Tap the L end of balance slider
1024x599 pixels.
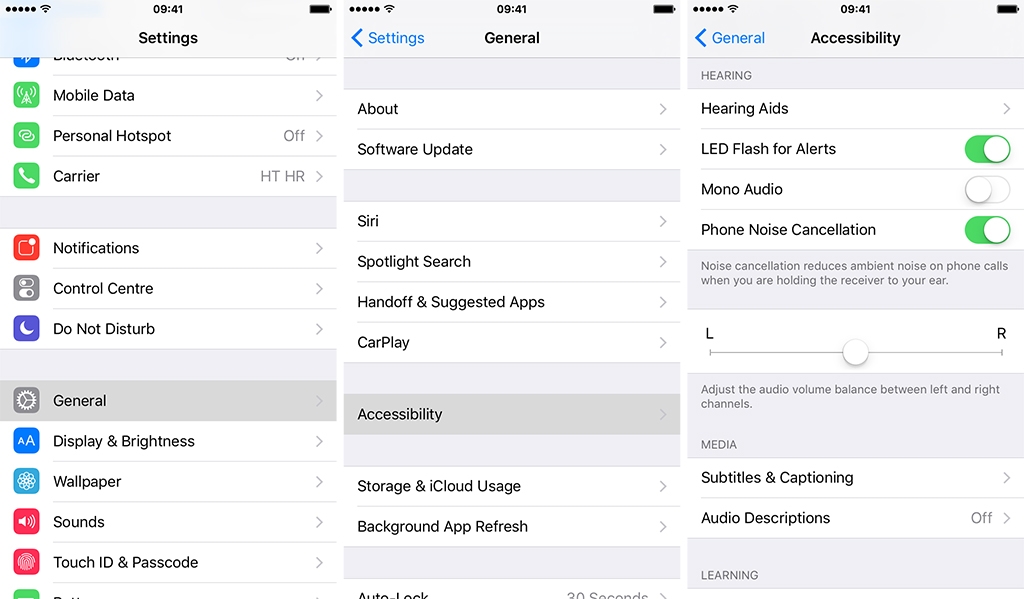(x=709, y=334)
